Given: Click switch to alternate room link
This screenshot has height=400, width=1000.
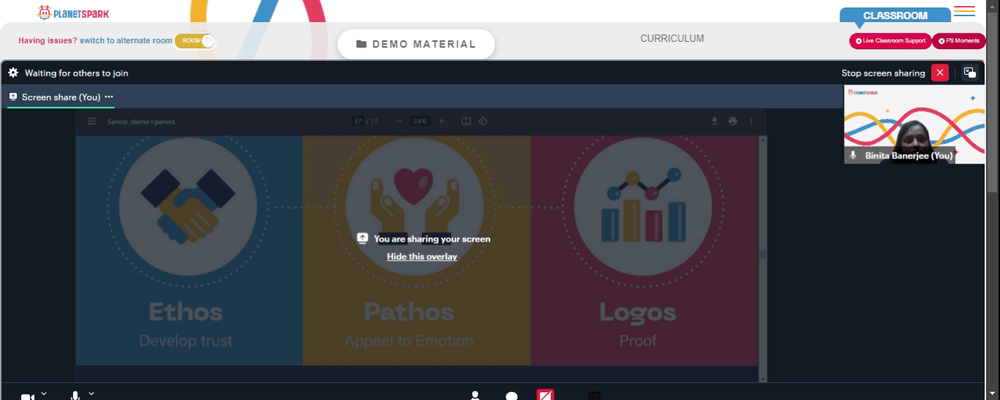Looking at the screenshot, I should pos(126,40).
